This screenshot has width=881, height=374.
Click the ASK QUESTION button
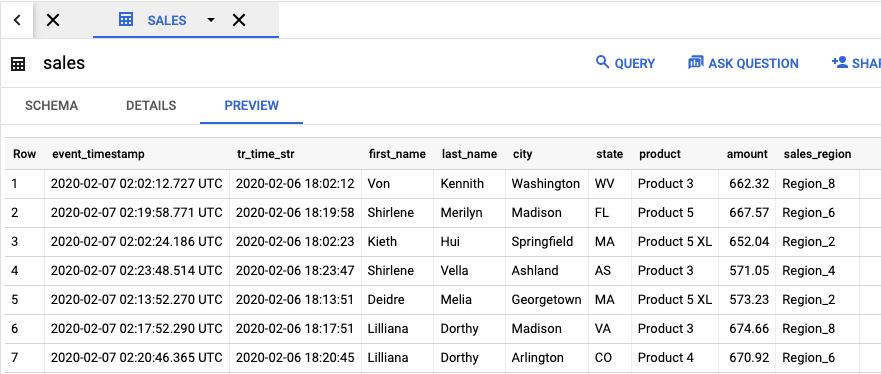743,63
